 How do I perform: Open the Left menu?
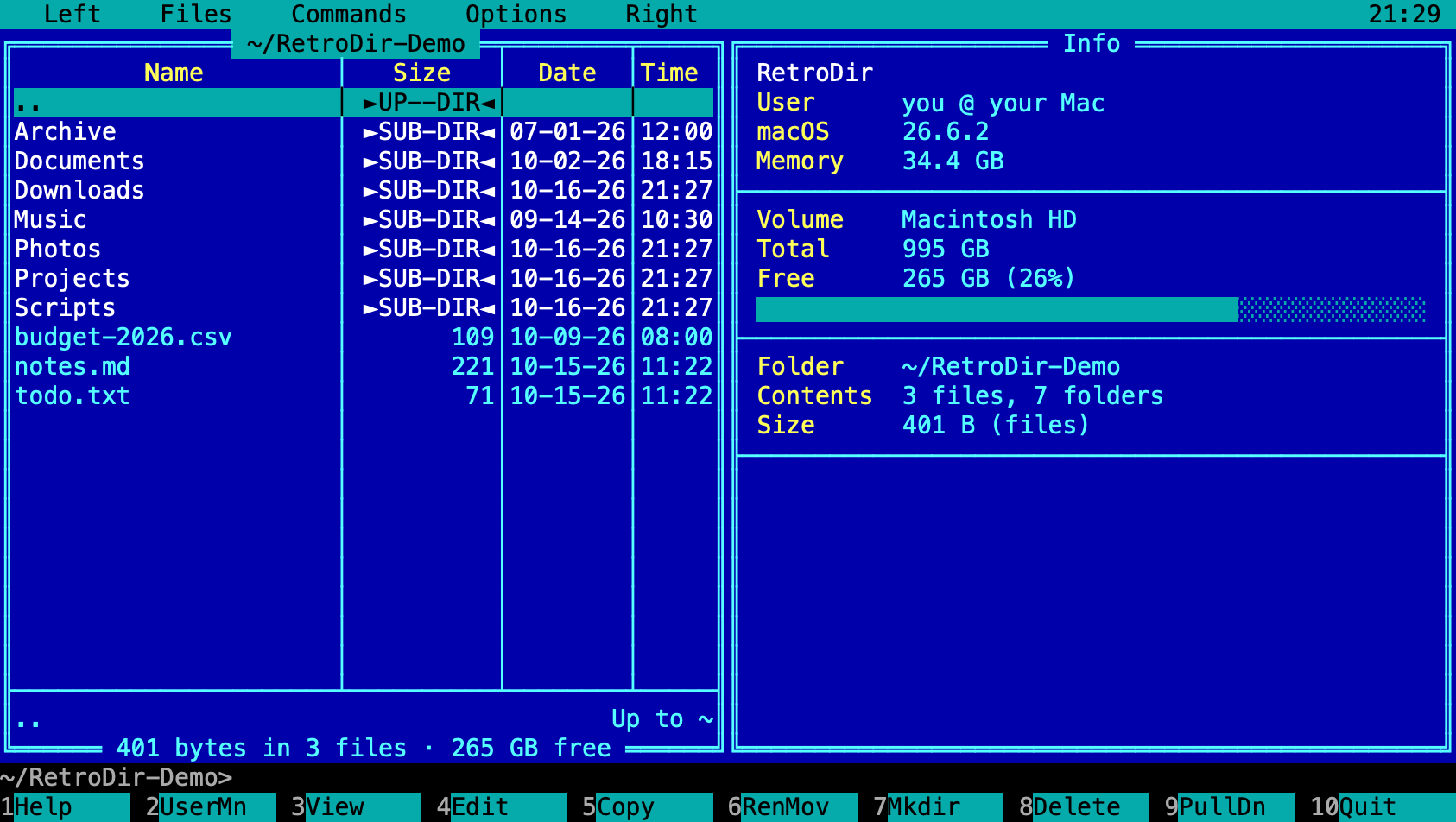coord(72,14)
